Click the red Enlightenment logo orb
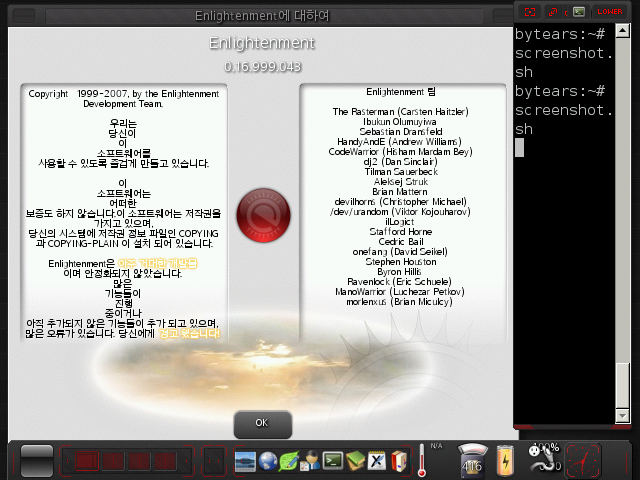This screenshot has width=640, height=480. click(x=263, y=215)
